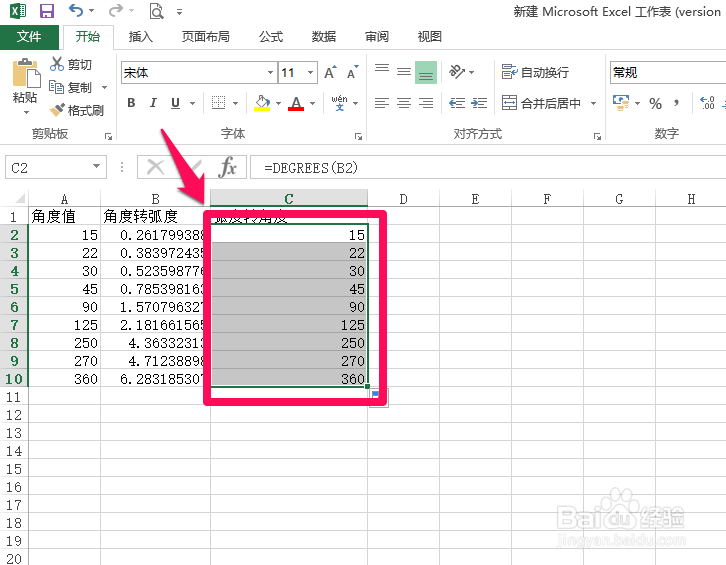The width and height of the screenshot is (726, 565).
Task: Select cell A1 containing 角度值
Action: pyautogui.click(x=64, y=216)
